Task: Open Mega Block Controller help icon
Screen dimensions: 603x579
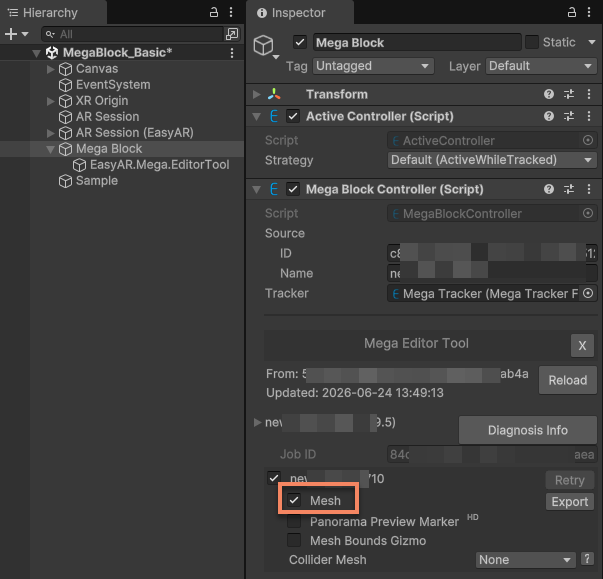Action: 549,189
